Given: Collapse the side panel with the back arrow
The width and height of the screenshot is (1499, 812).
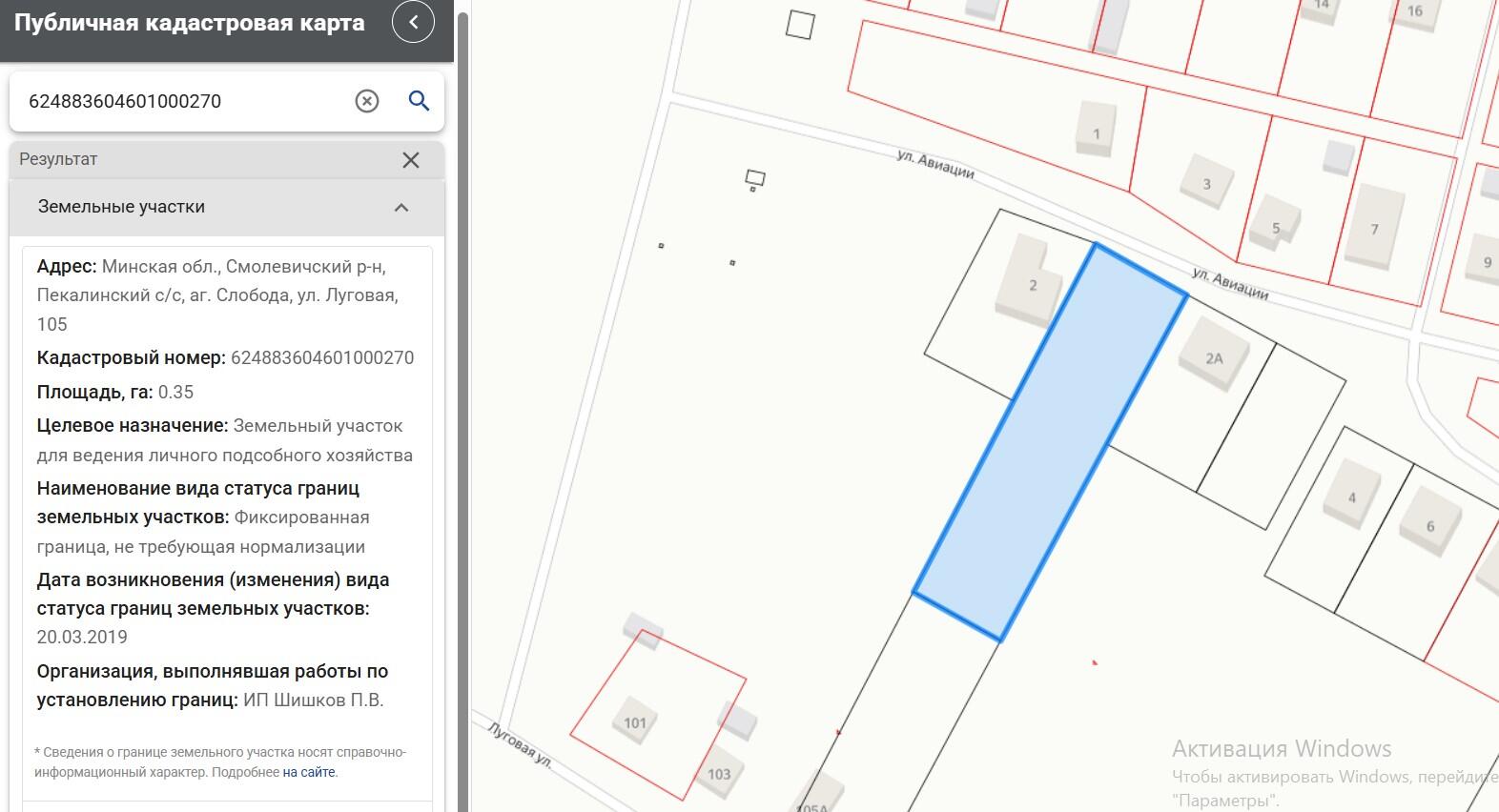Looking at the screenshot, I should (x=413, y=22).
